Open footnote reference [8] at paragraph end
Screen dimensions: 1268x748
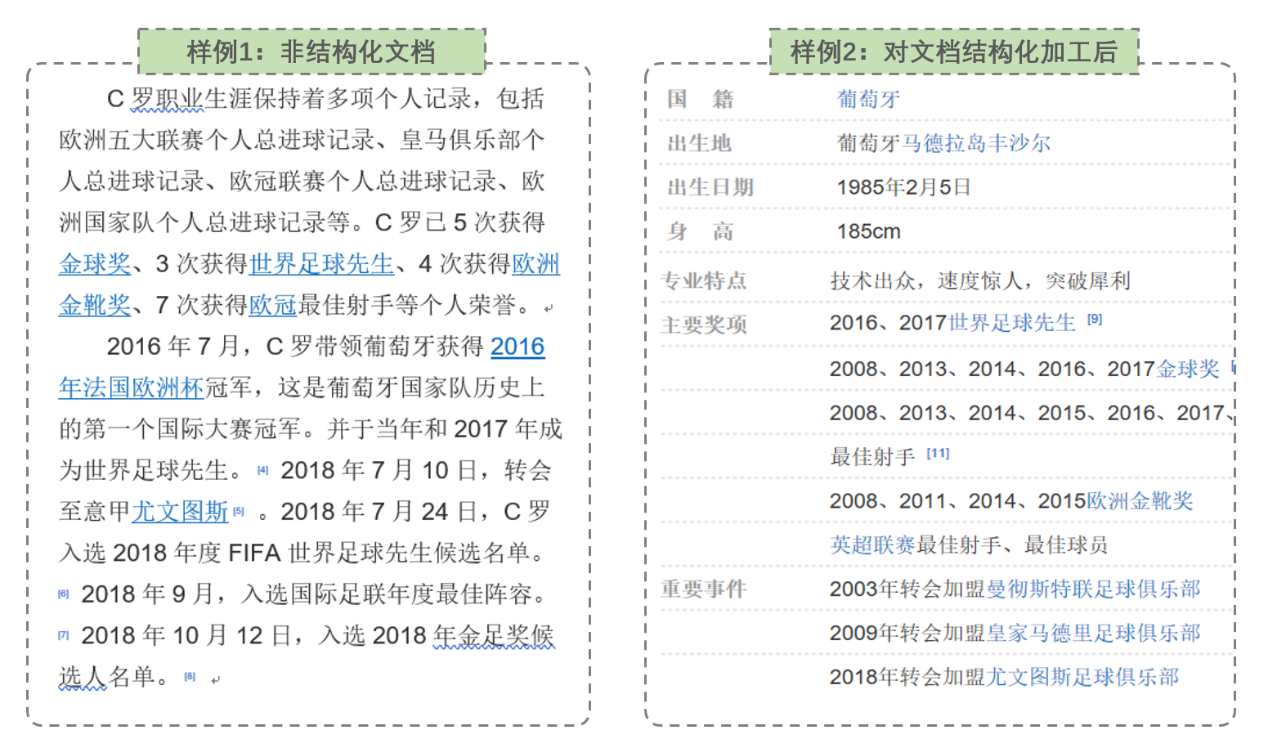click(x=190, y=677)
